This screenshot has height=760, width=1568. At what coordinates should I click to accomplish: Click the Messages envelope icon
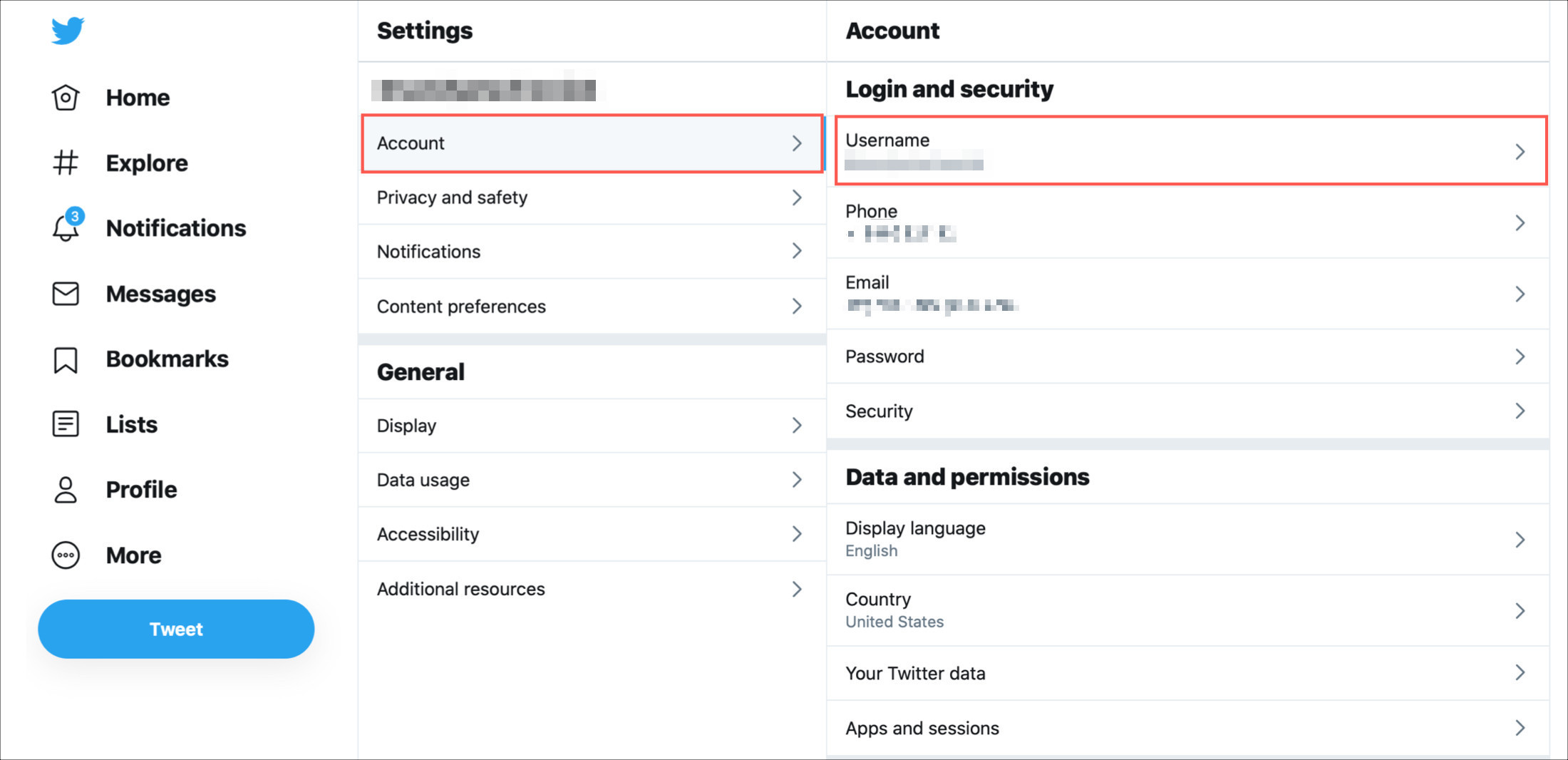point(66,294)
